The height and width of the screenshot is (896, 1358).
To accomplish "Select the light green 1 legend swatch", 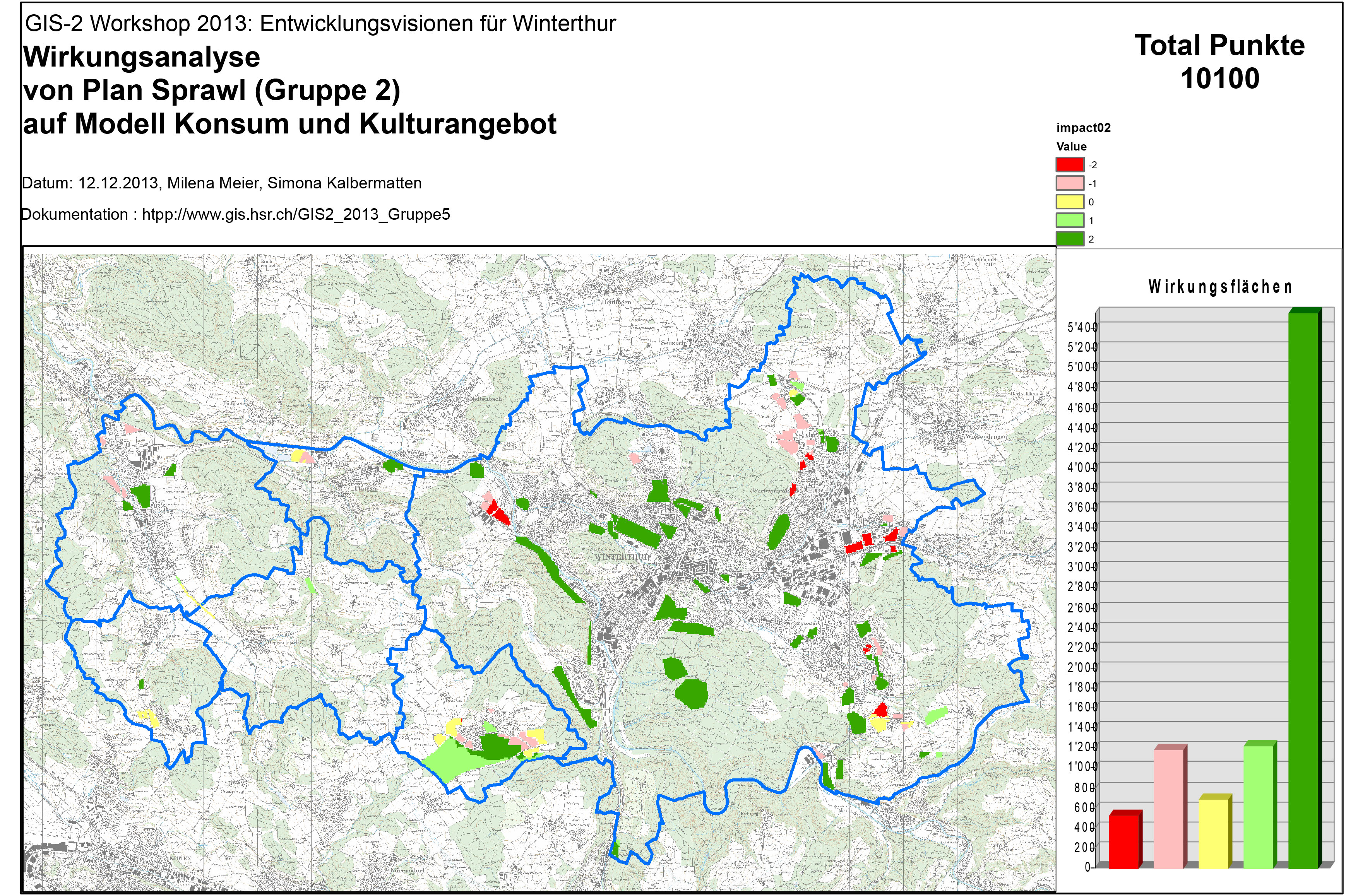I will click(1069, 221).
